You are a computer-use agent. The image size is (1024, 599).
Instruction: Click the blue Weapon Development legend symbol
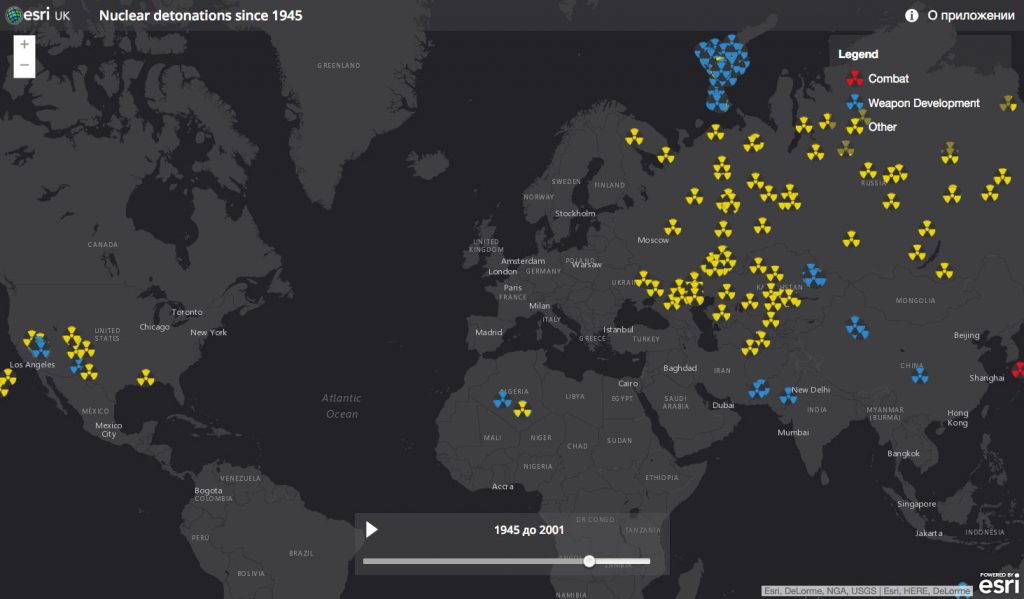pyautogui.click(x=854, y=102)
